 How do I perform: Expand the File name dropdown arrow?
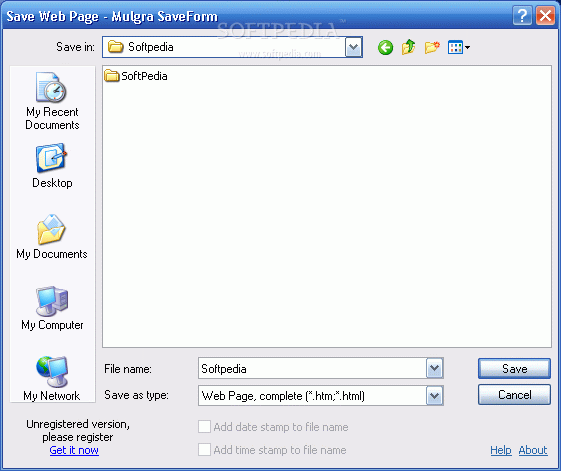[434, 368]
